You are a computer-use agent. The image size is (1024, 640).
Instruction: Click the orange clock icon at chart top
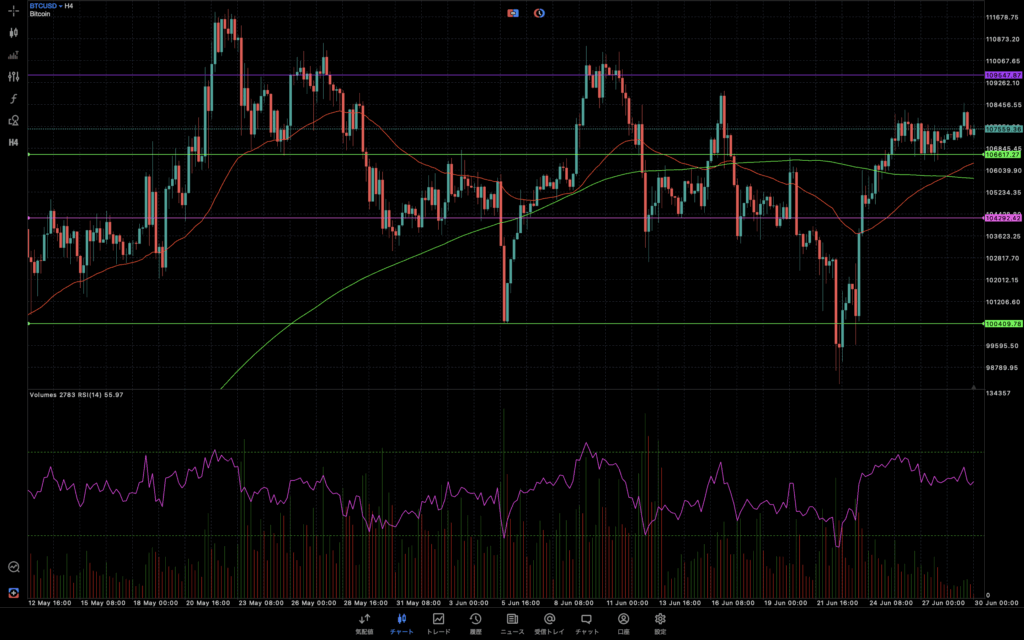(539, 13)
